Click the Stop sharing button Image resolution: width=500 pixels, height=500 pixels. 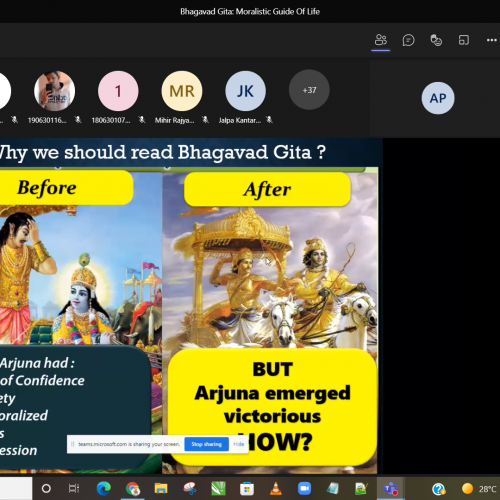point(206,444)
